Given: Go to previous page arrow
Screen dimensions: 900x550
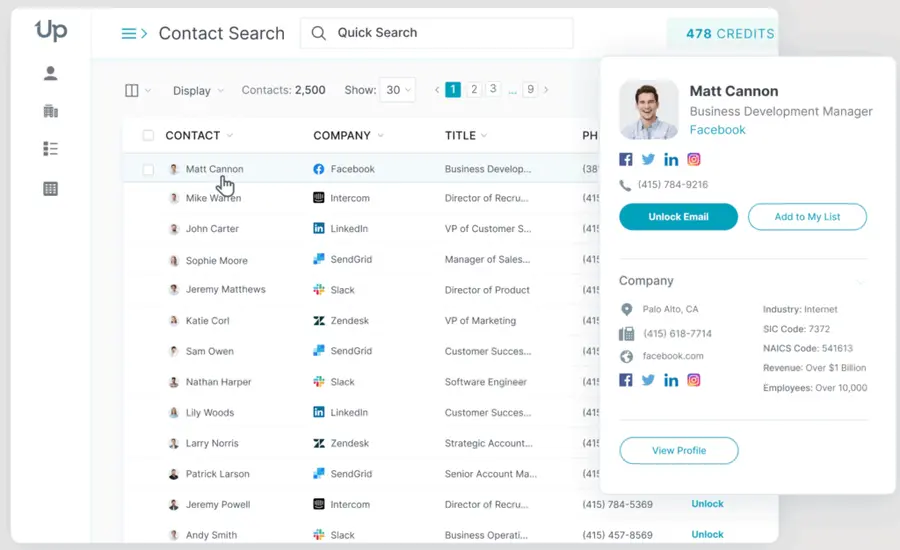Looking at the screenshot, I should coord(437,90).
